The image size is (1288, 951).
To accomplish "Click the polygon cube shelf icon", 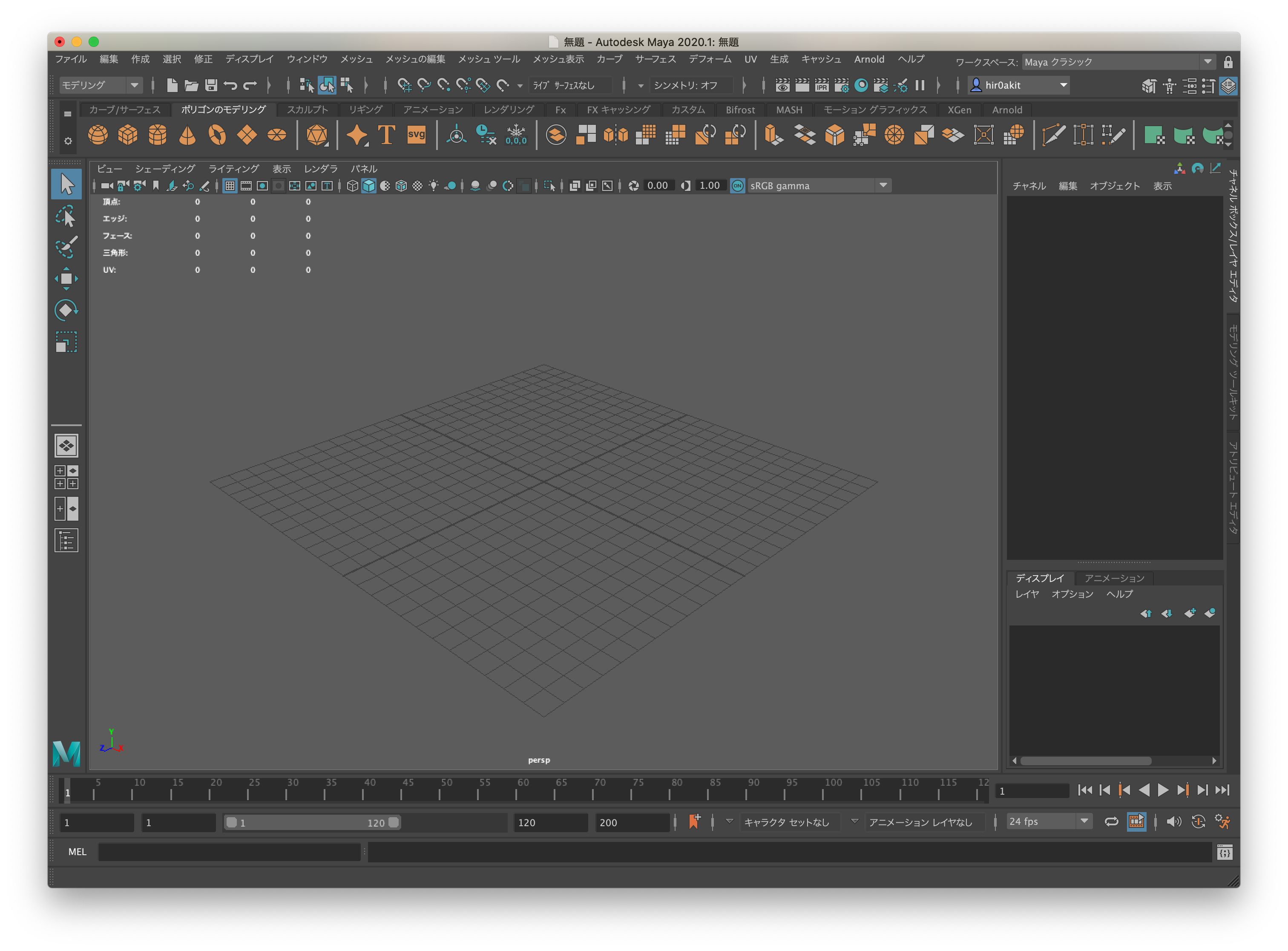I will [x=128, y=135].
